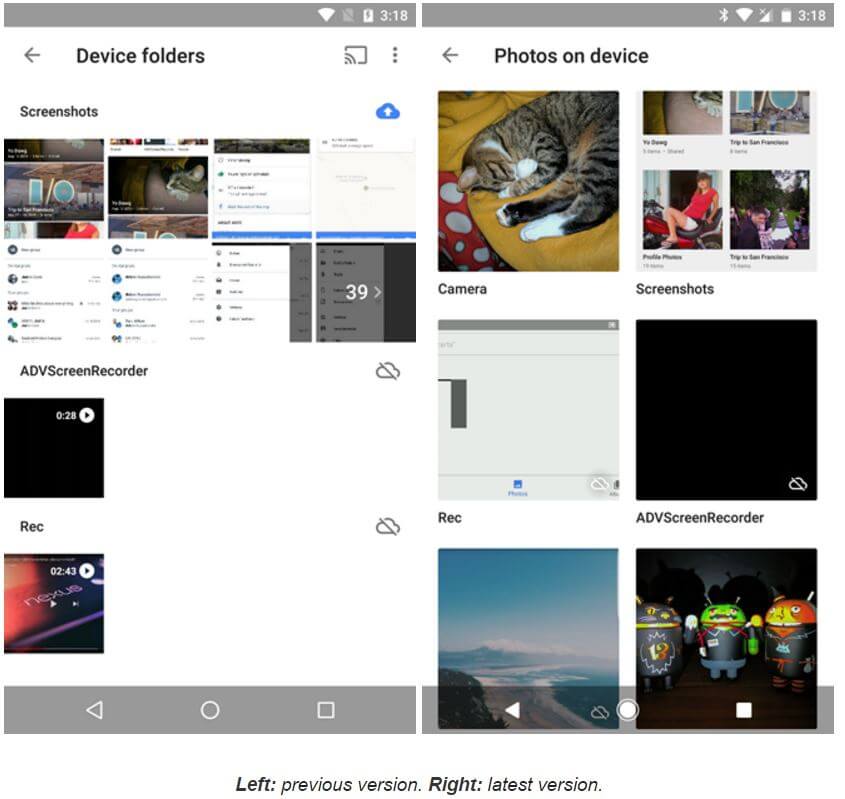845x799 pixels.
Task: Open the Rec folder thumbnail in the grid
Action: (528, 410)
